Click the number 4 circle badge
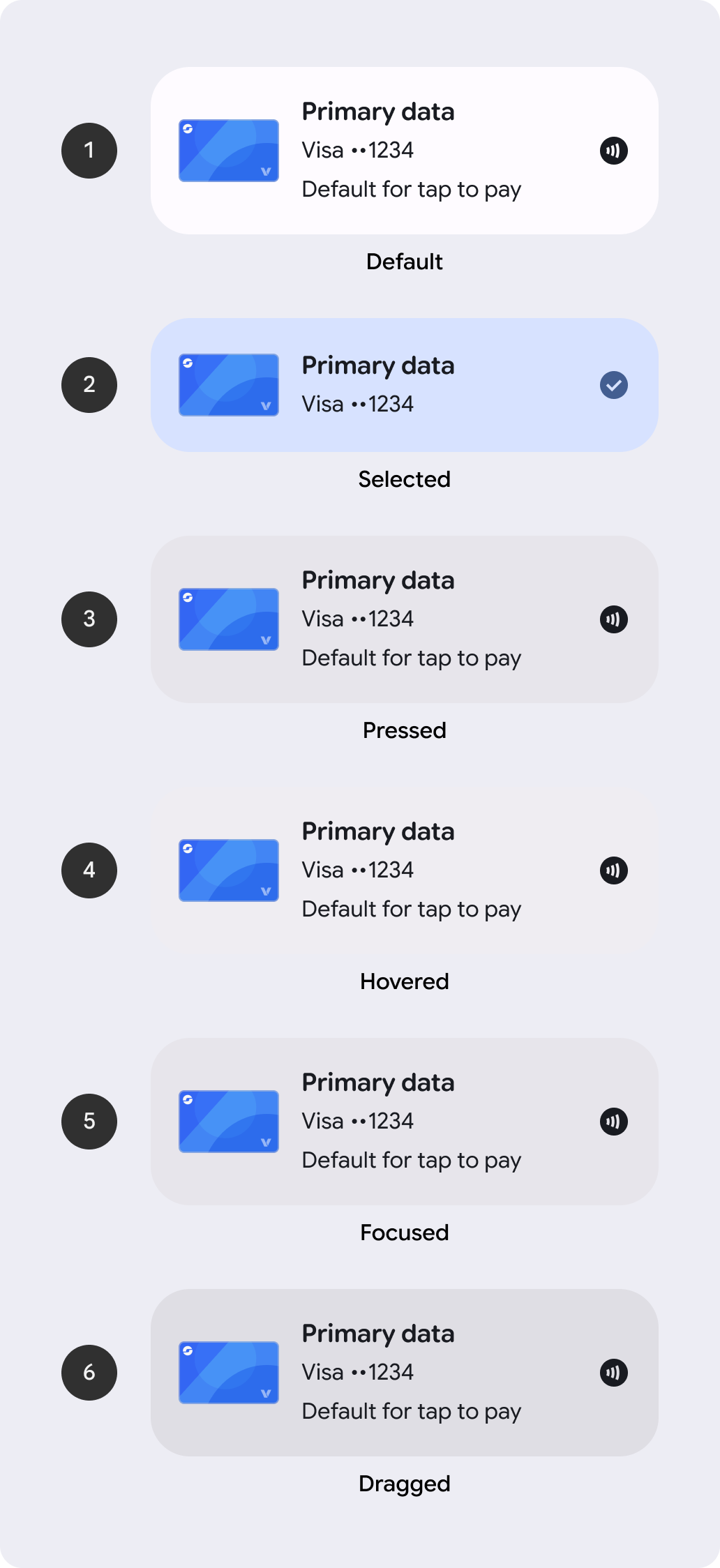Viewport: 720px width, 1568px height. click(89, 870)
